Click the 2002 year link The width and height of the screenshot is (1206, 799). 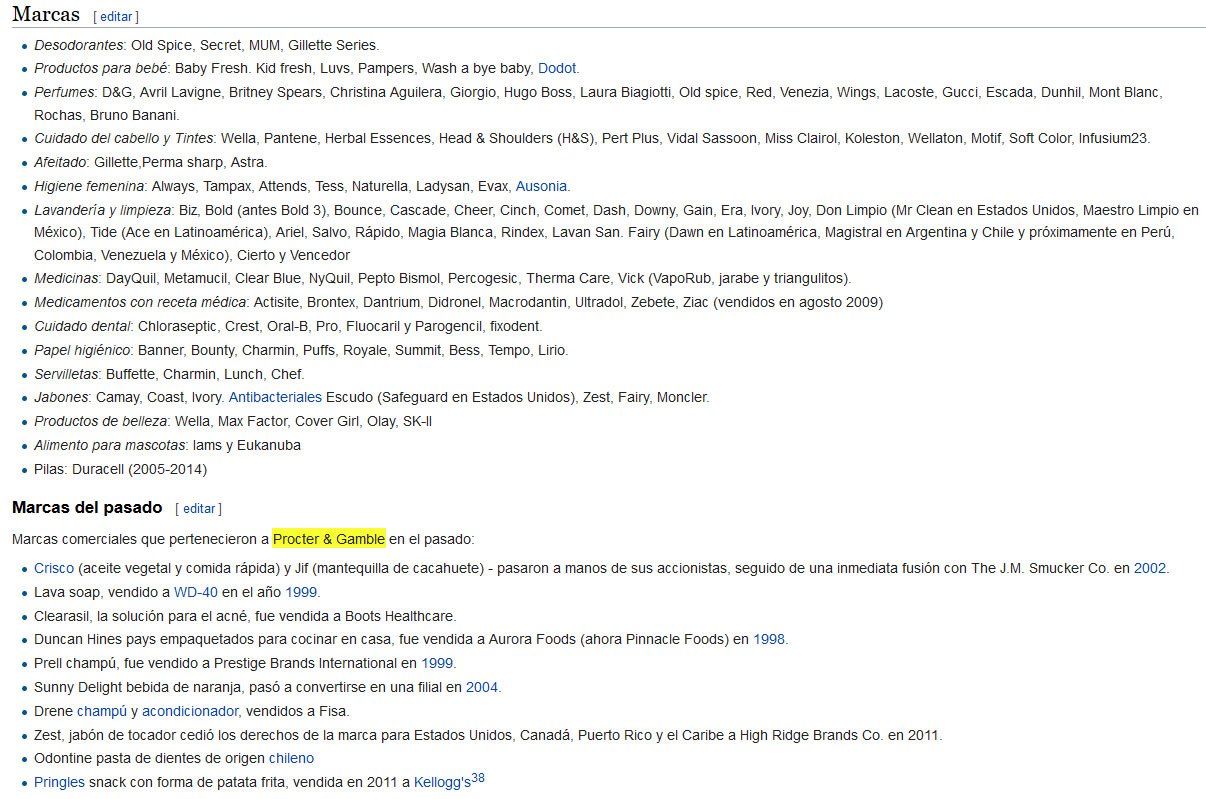[x=1149, y=568]
